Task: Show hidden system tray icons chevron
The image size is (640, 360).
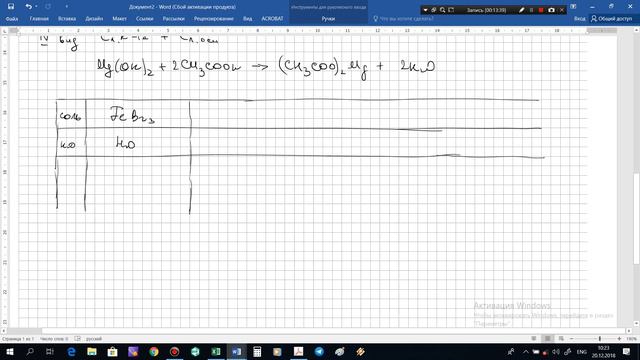Action: pyautogui.click(x=526, y=351)
